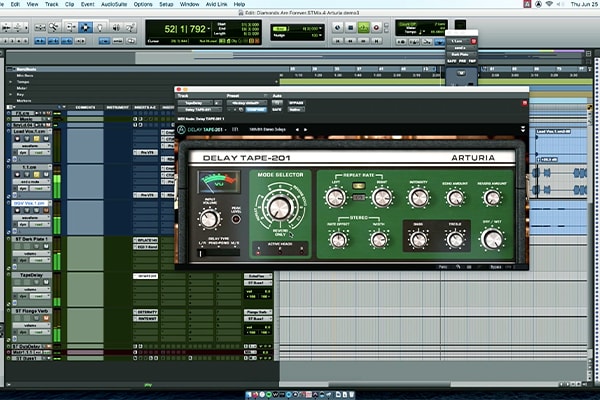Click Return to Zero transport button

click(x=338, y=41)
